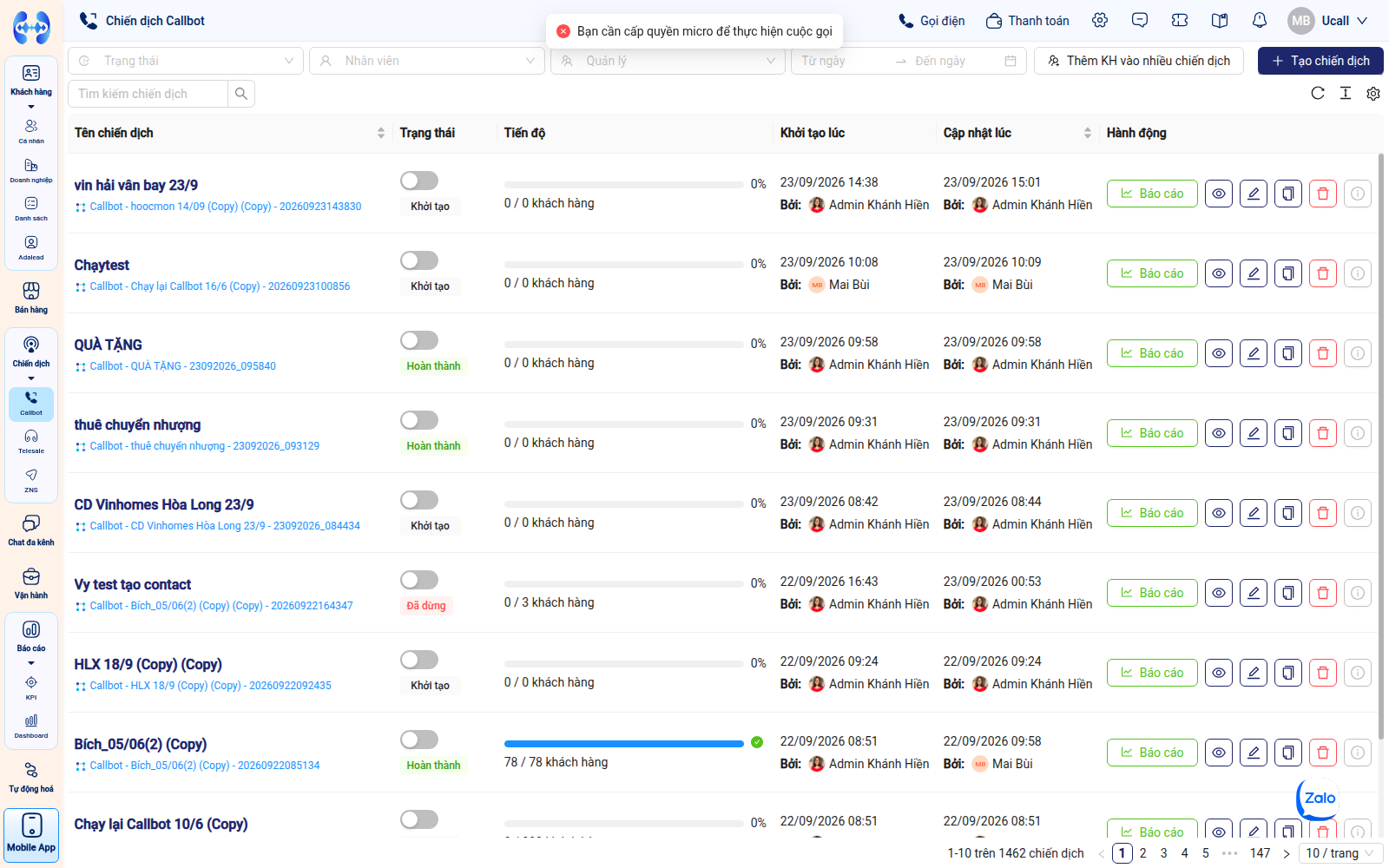This screenshot has width=1389, height=868.
Task: Change the 10 / trang page size
Action: click(x=1340, y=853)
